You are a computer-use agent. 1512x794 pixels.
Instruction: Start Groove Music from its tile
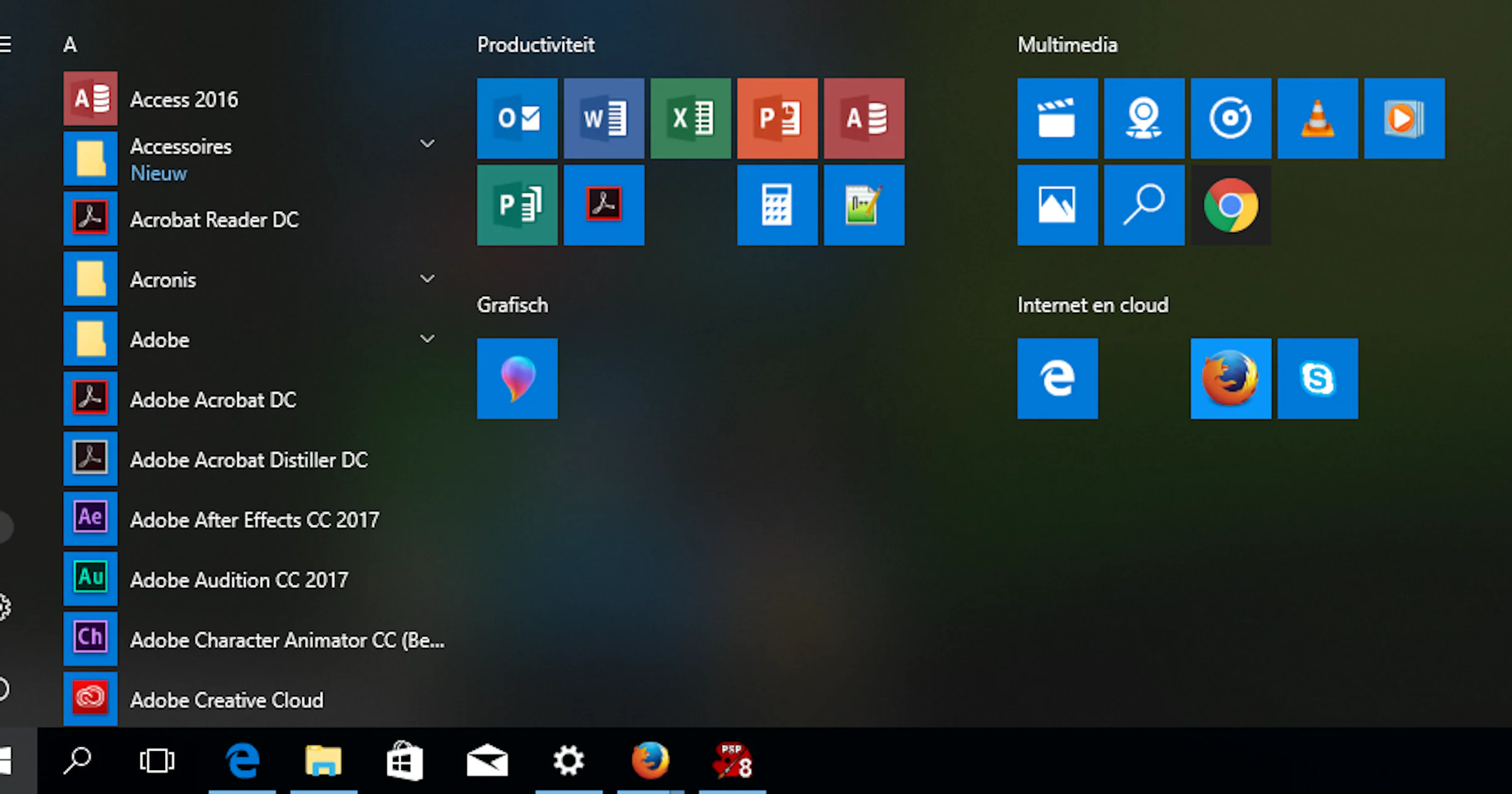(1230, 118)
